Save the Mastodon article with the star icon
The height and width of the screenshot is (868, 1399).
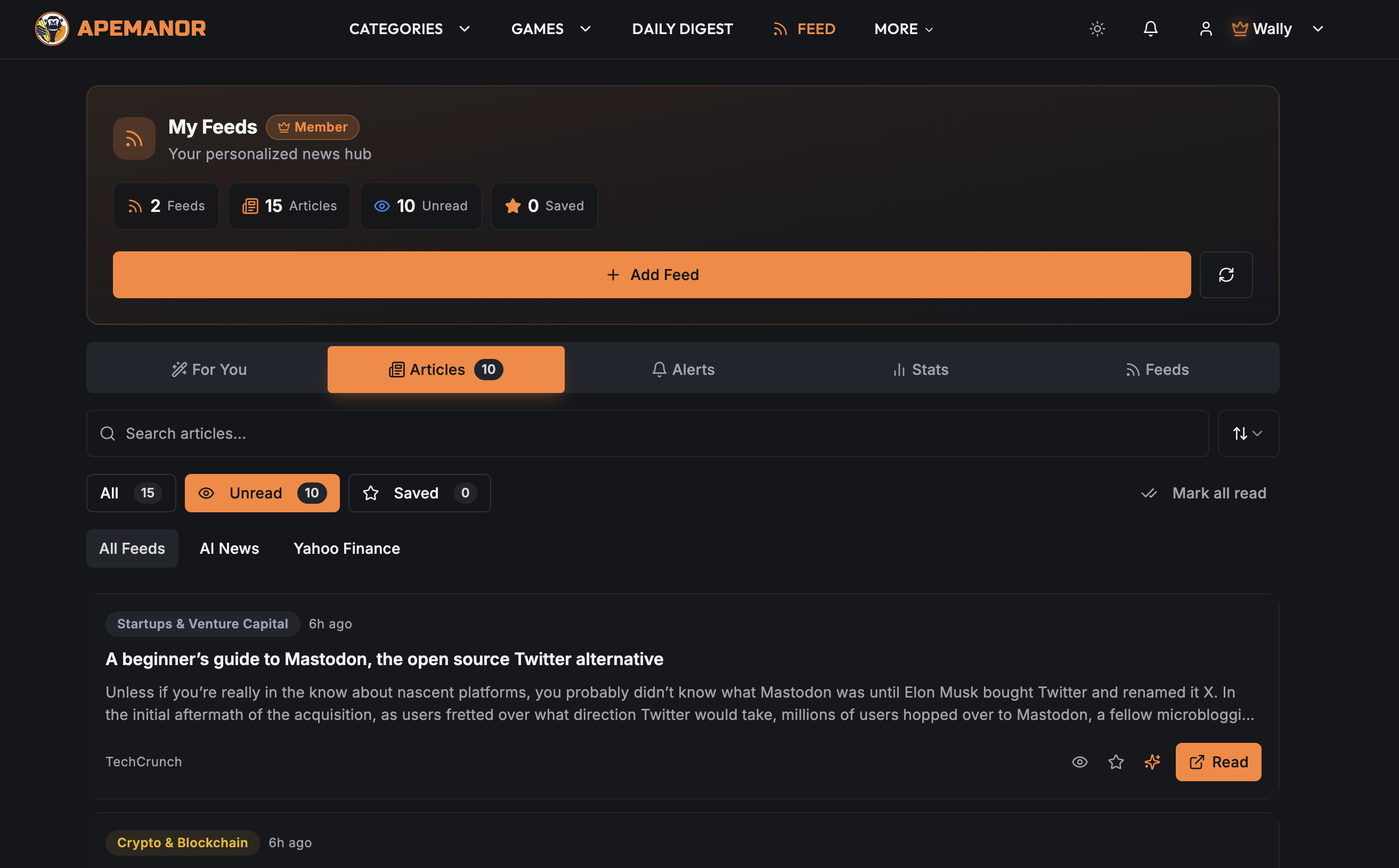(x=1115, y=762)
